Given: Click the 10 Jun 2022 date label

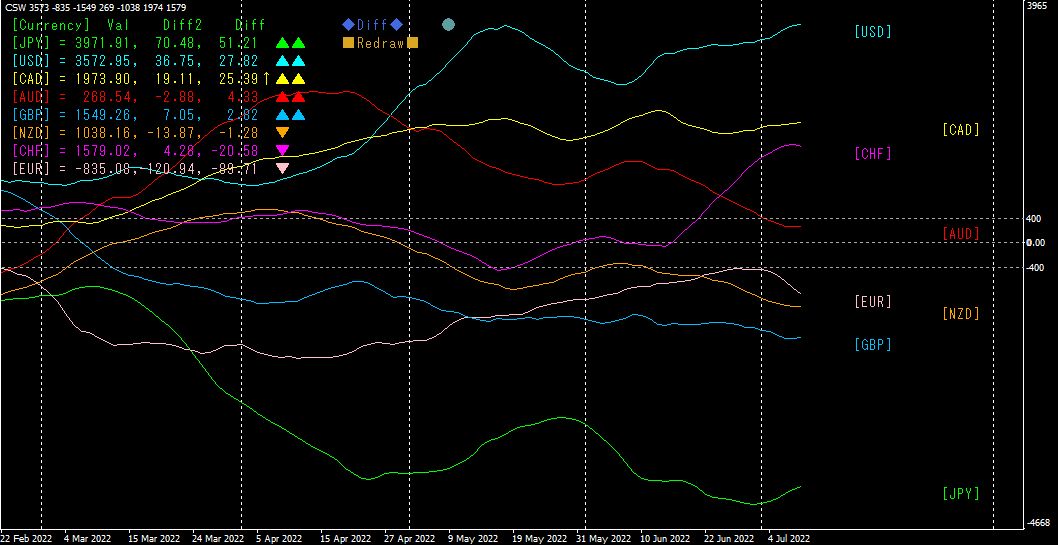Looking at the screenshot, I should (x=665, y=538).
